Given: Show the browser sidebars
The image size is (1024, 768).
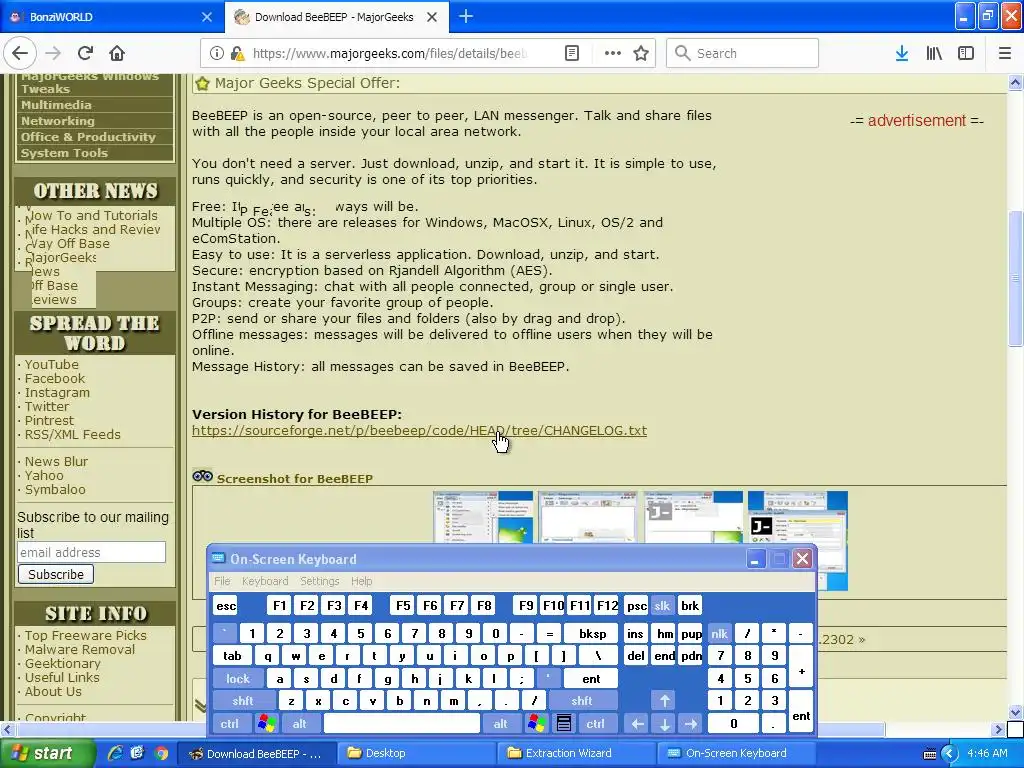Looking at the screenshot, I should [966, 53].
